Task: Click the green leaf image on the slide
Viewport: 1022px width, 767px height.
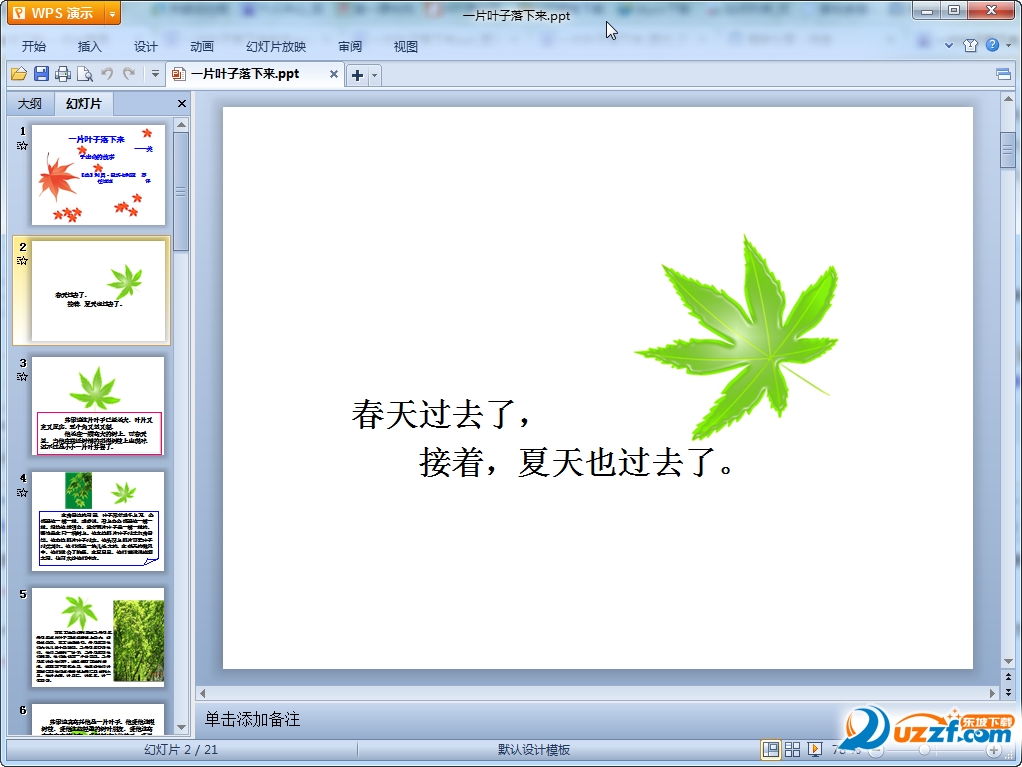Action: tap(736, 337)
